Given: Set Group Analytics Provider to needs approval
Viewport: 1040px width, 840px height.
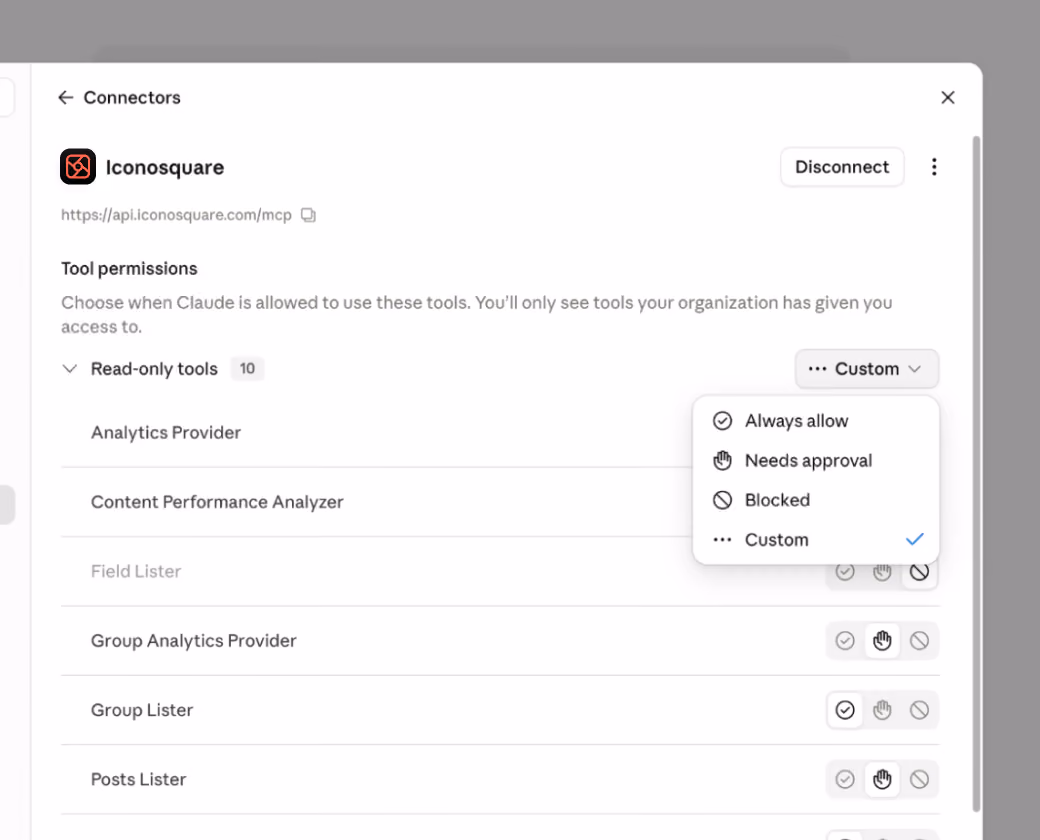Looking at the screenshot, I should pyautogui.click(x=882, y=641).
